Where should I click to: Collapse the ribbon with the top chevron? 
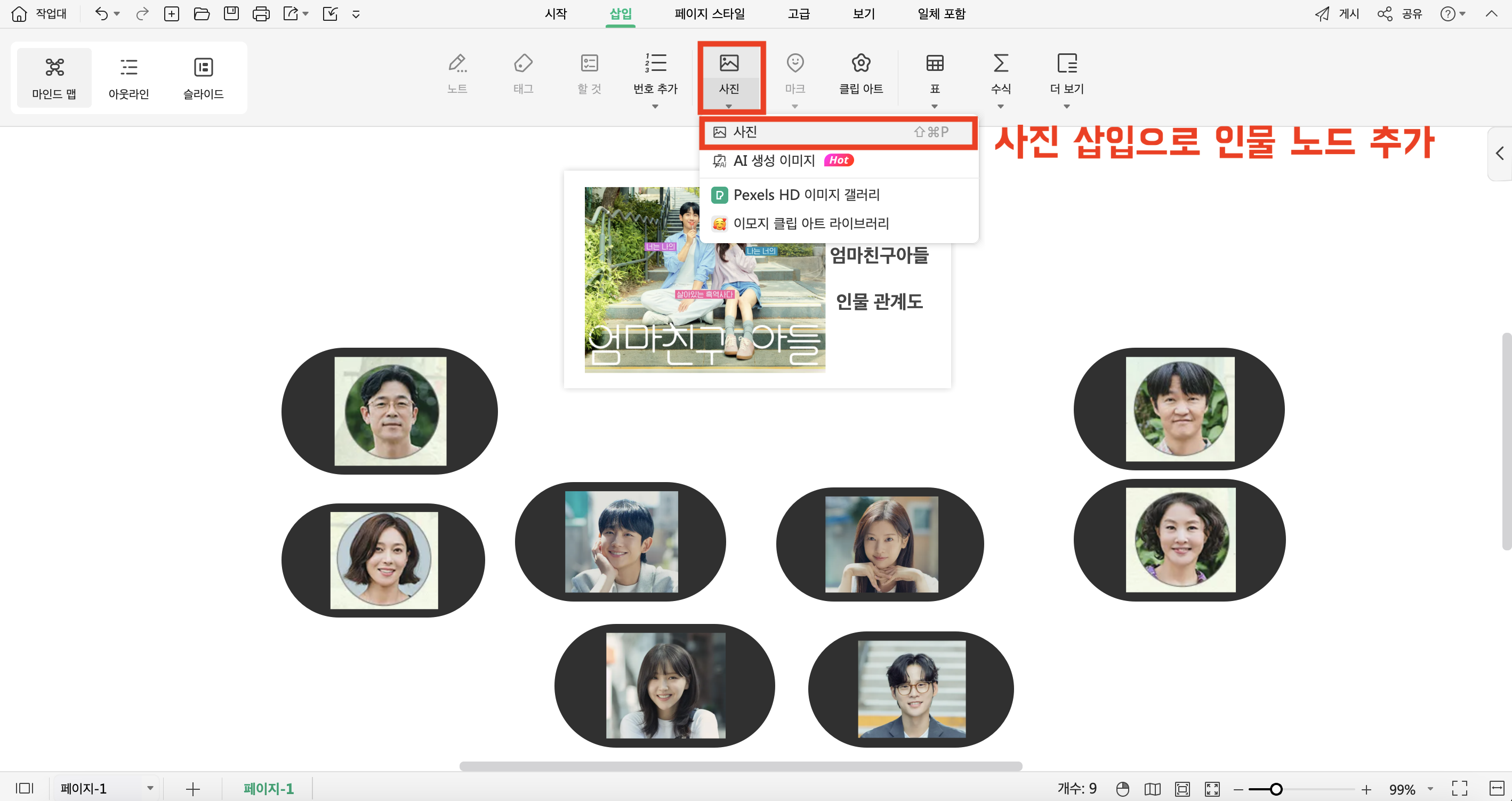[x=1491, y=13]
